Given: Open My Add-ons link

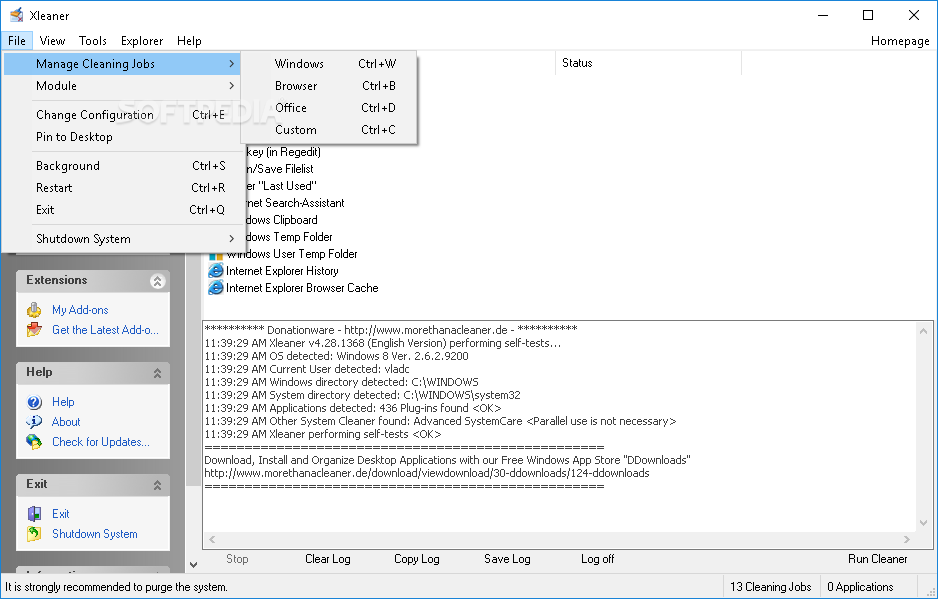Looking at the screenshot, I should pos(80,310).
